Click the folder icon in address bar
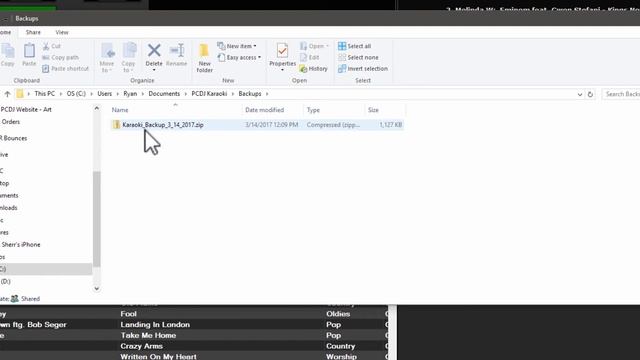 (x=20, y=94)
